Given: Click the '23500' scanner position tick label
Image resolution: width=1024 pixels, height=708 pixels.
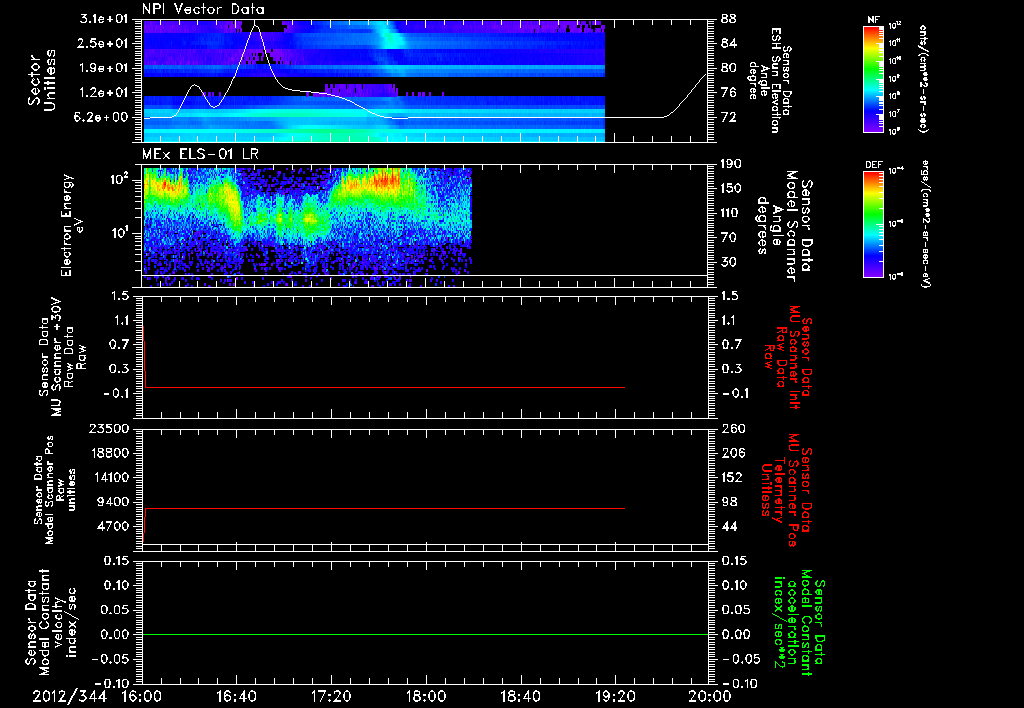Looking at the screenshot, I should click(109, 428).
